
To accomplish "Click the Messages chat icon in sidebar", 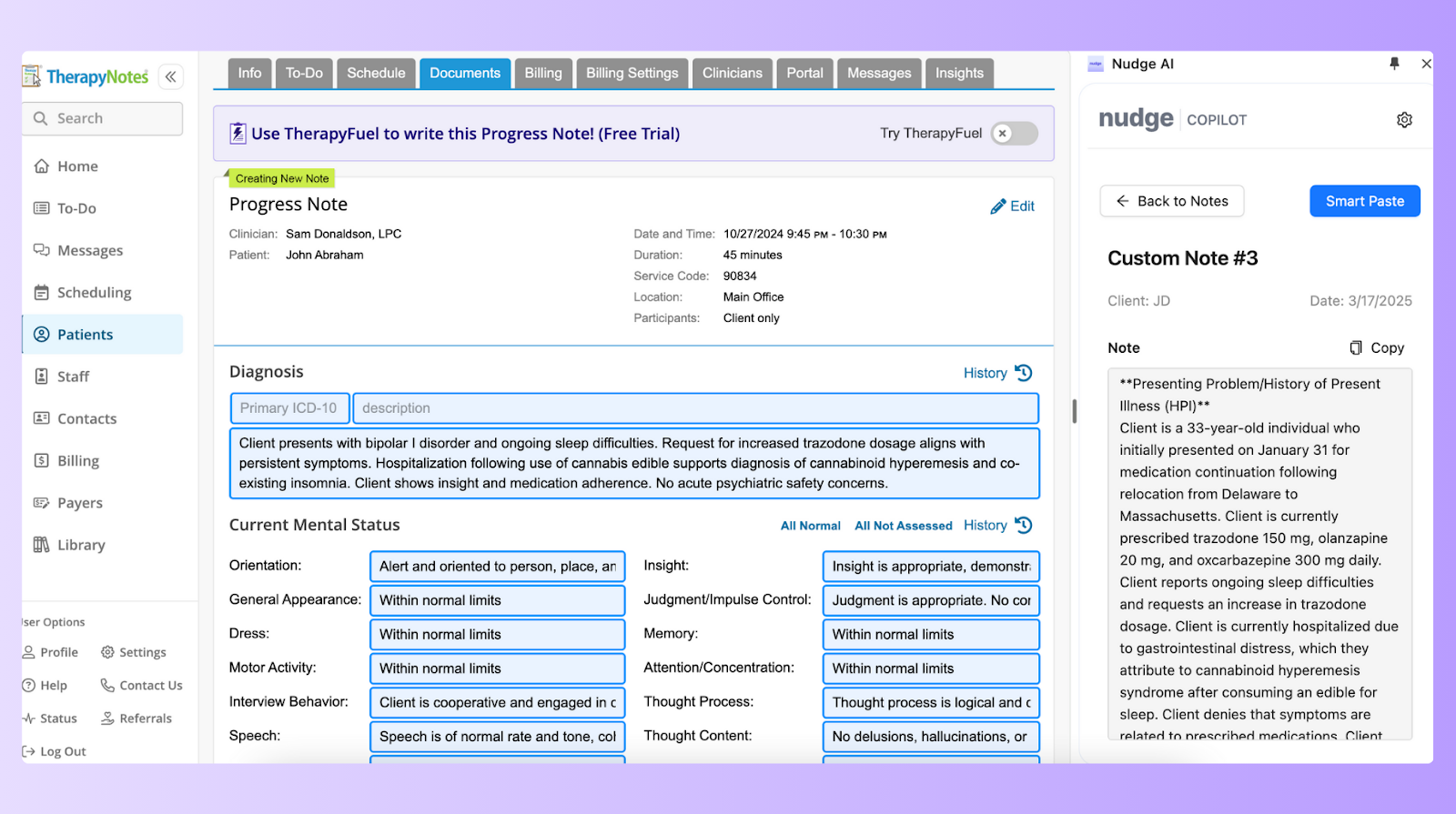I will (41, 250).
